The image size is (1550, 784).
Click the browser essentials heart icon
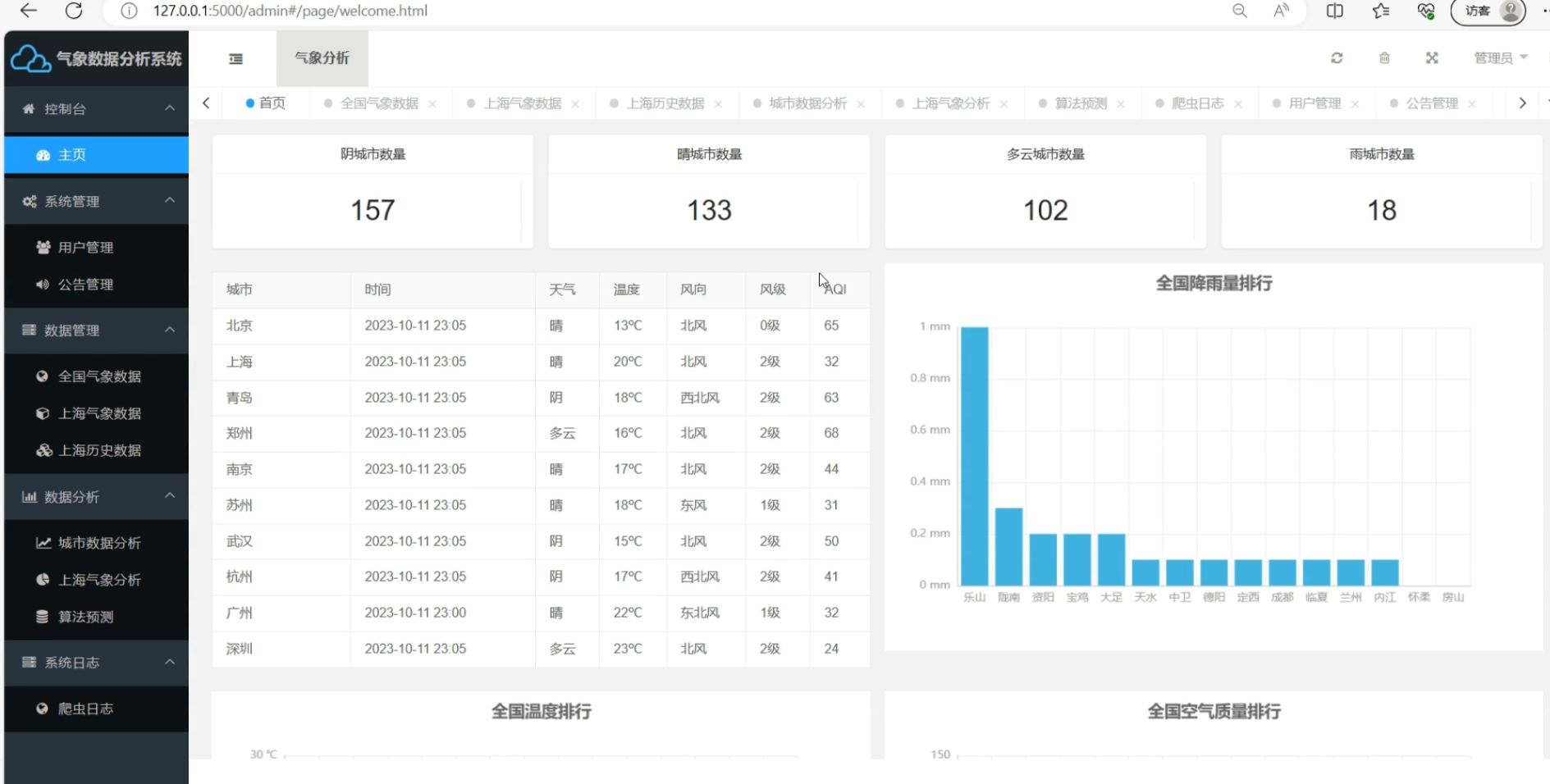click(1426, 11)
